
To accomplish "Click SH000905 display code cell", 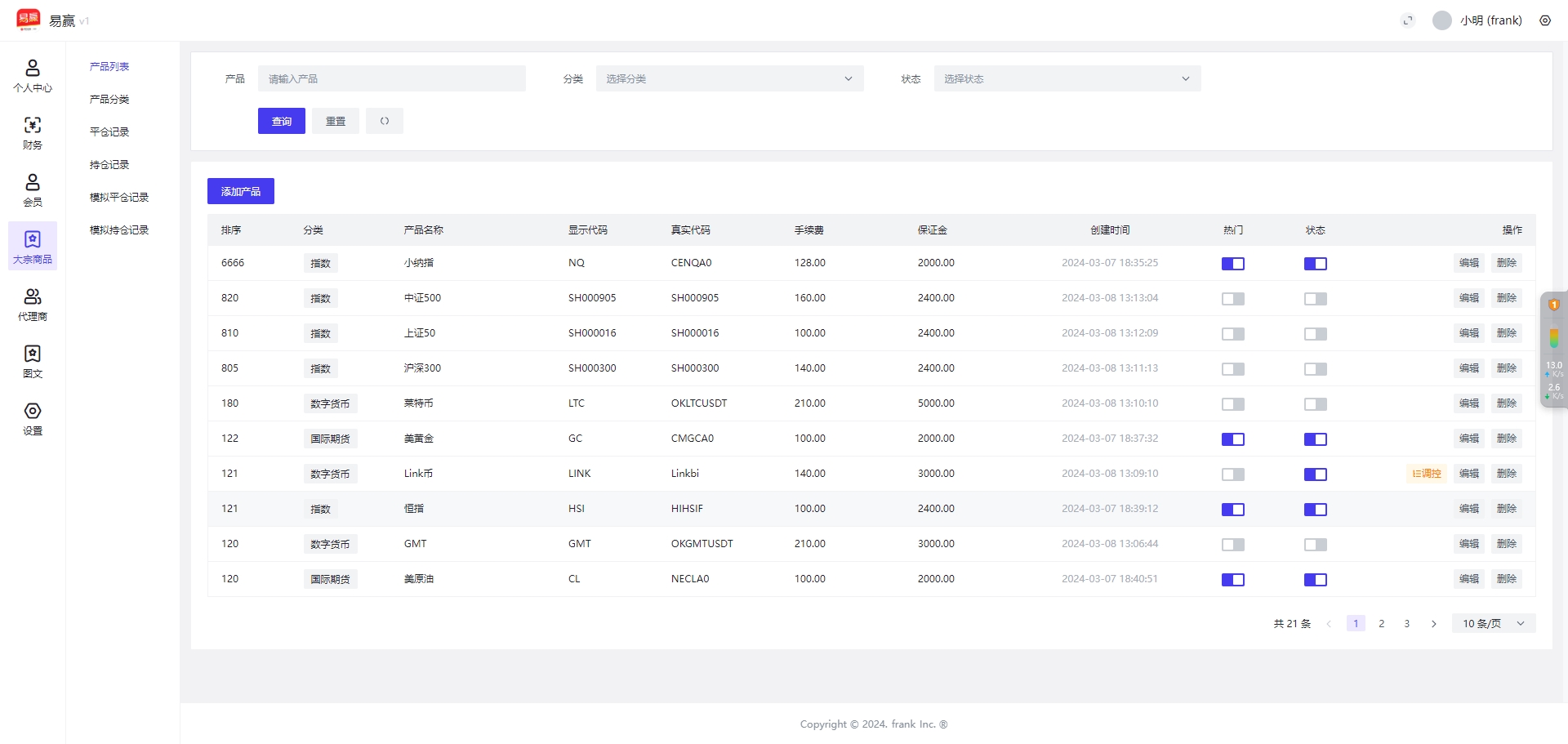I will click(592, 298).
